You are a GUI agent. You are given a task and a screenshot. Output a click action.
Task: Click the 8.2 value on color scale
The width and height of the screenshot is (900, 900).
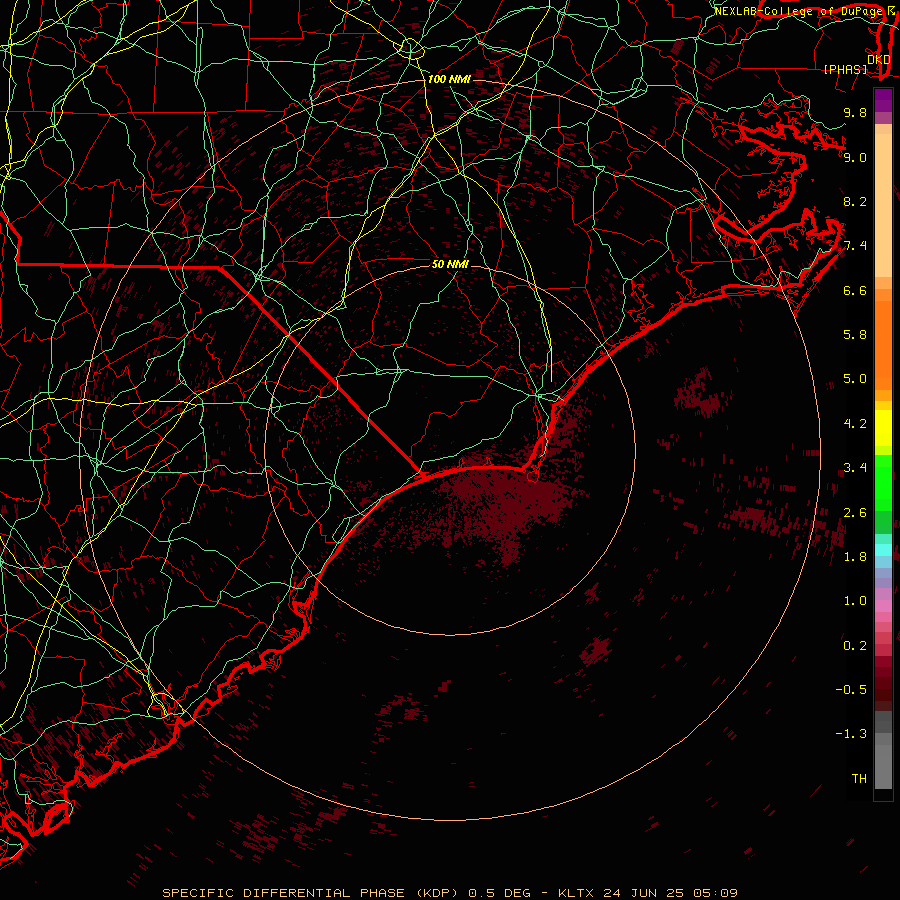(x=855, y=201)
